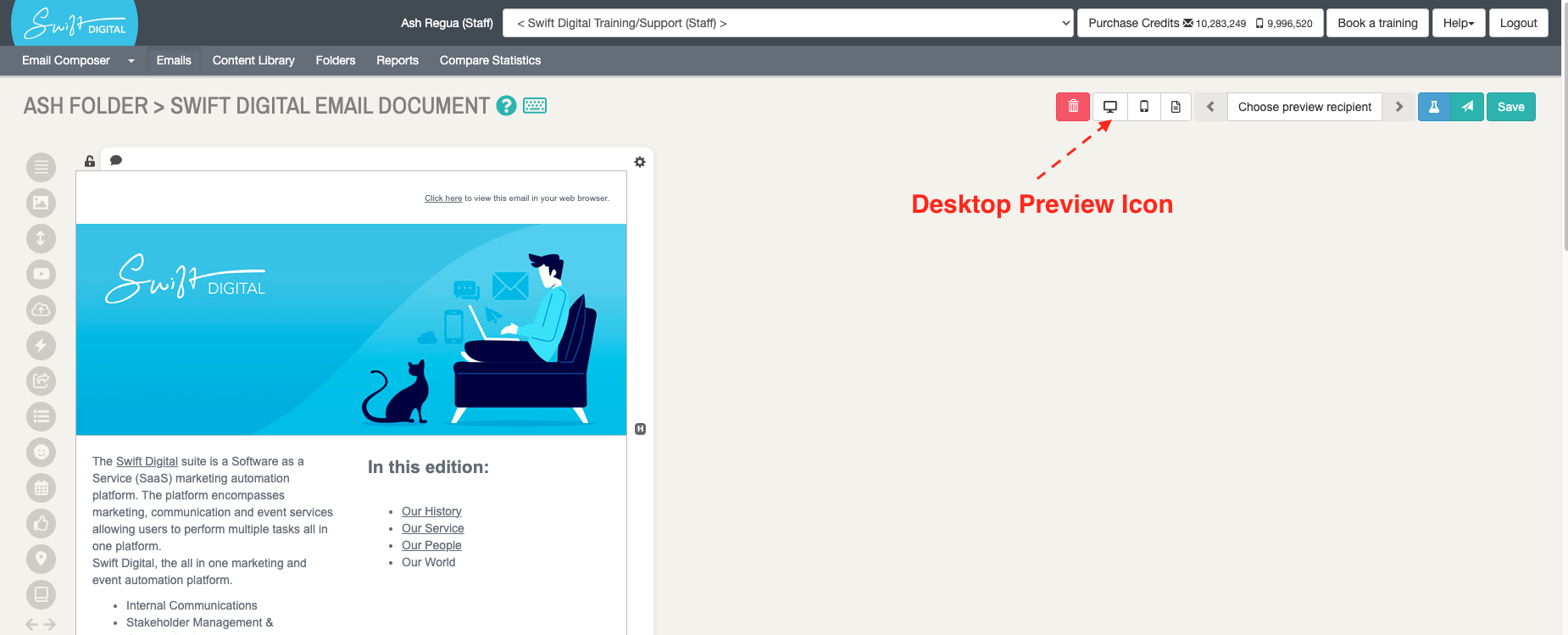Click Purchase Credits button

pos(1200,23)
